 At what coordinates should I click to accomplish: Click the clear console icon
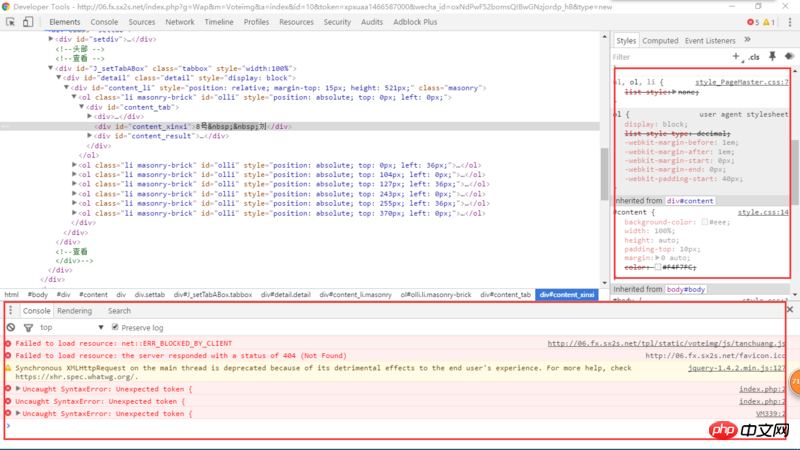click(x=11, y=327)
